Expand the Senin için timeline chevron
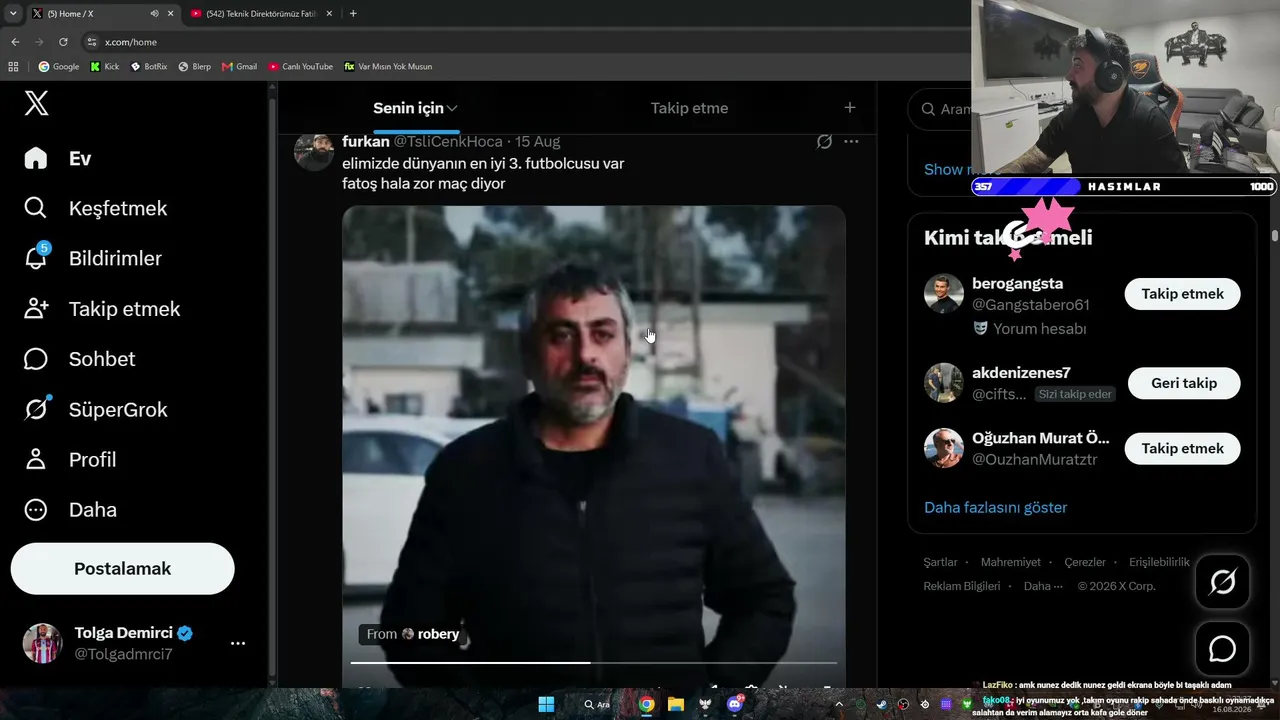Screen dimensions: 1280x720 pyautogui.click(x=452, y=108)
